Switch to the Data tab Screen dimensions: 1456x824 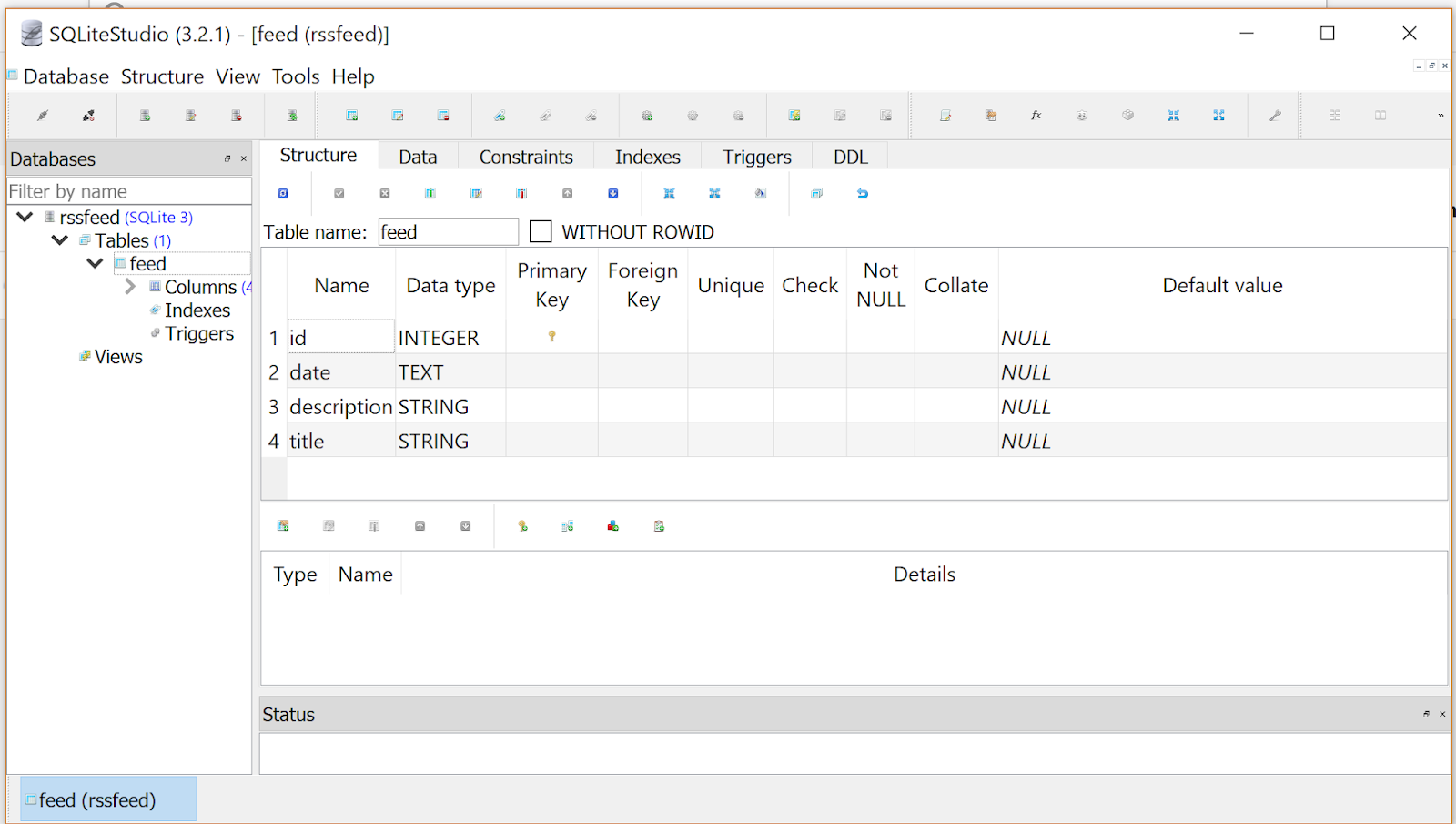[x=418, y=157]
